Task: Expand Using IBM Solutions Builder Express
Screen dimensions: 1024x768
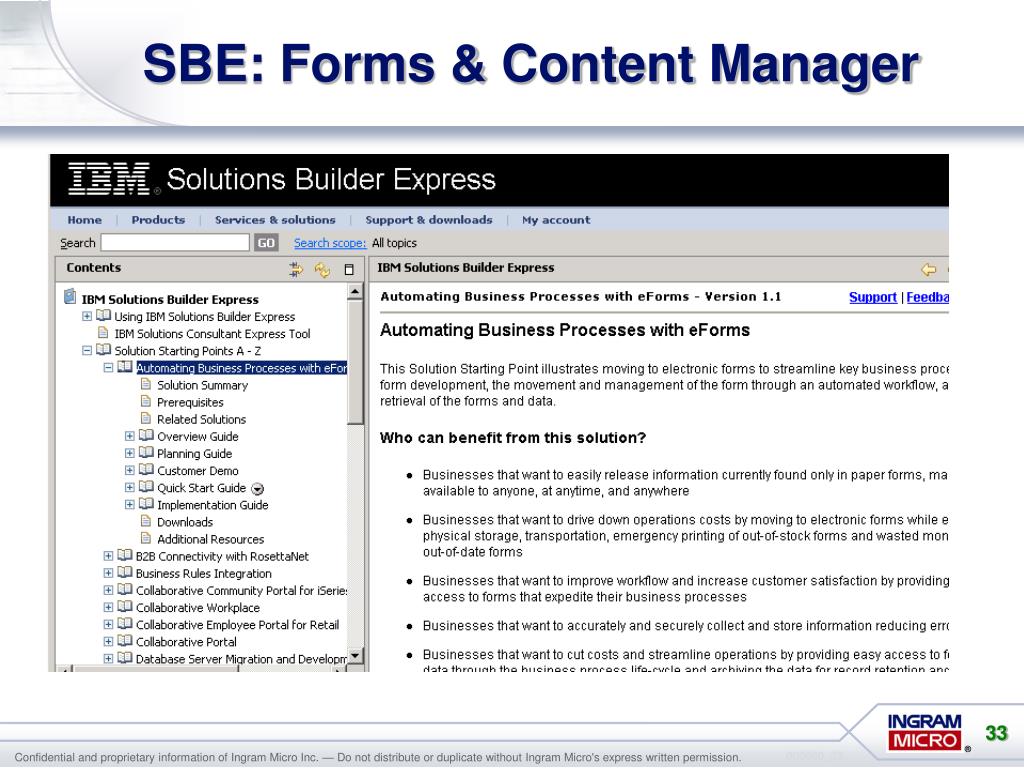Action: (x=87, y=316)
